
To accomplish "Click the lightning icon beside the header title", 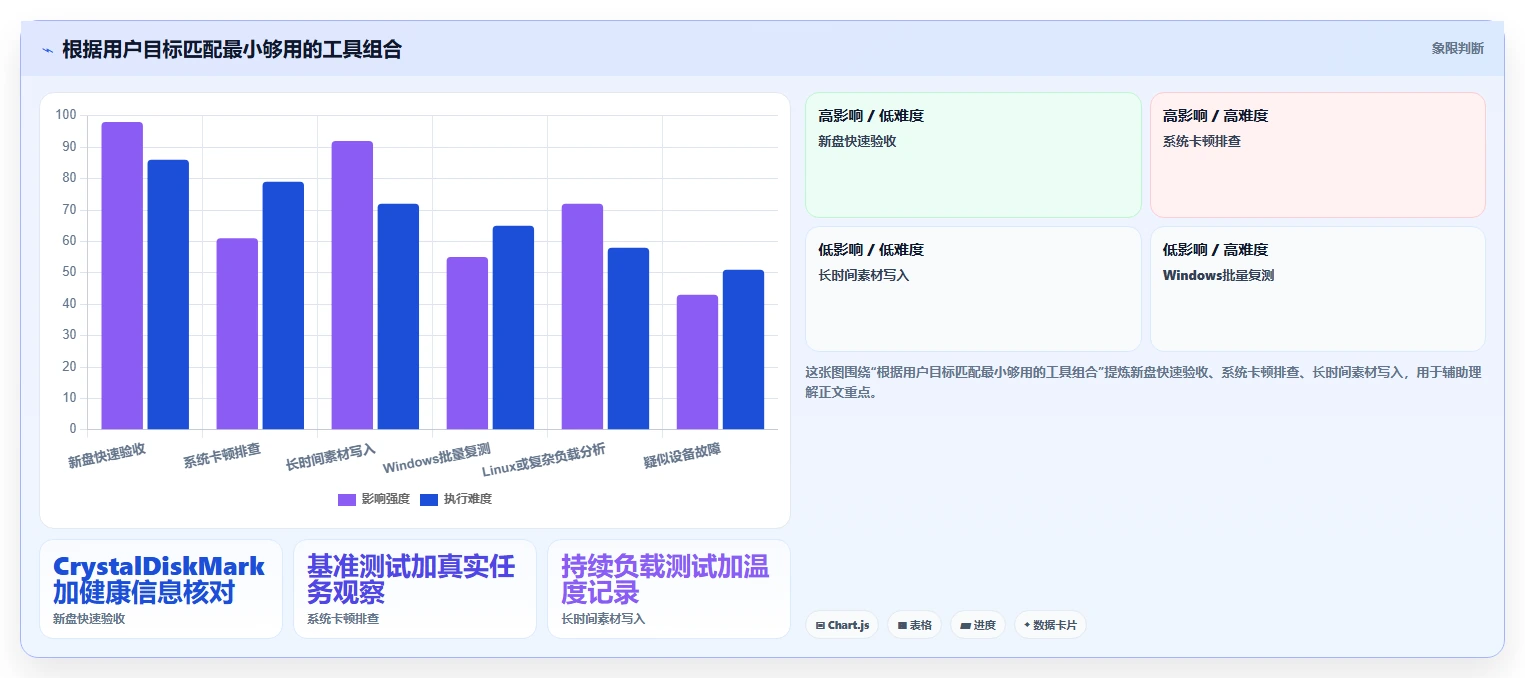I will (x=47, y=50).
